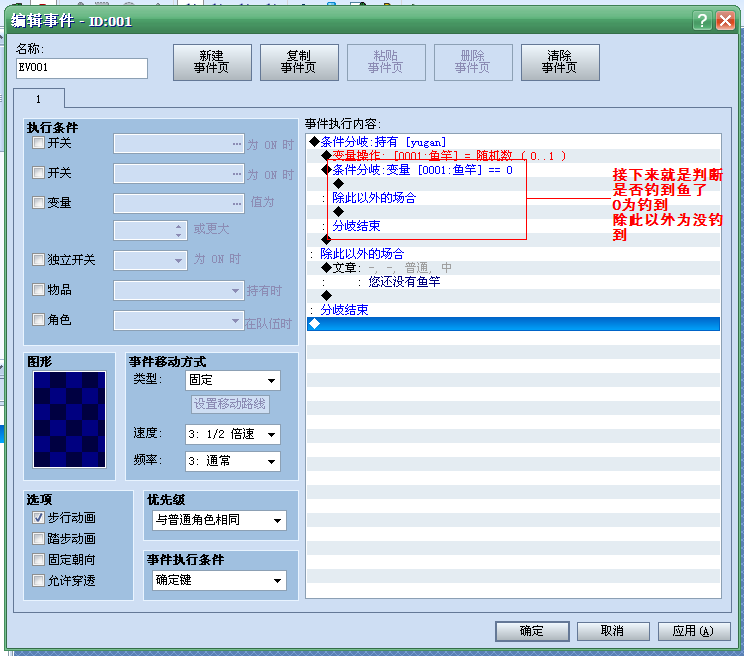Select the 条件分歧:变量 [0001:鱼竿] == 0 line
Screen dimensions: 744x656
[x=513, y=170]
